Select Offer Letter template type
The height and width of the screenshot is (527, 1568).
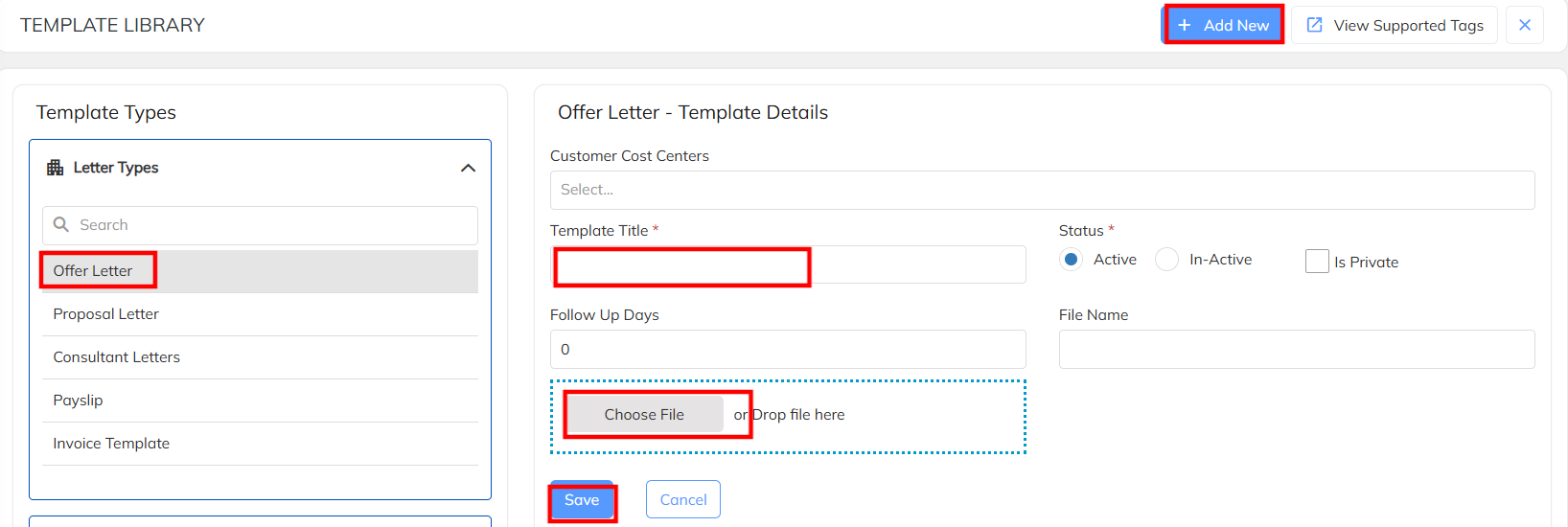point(94,271)
